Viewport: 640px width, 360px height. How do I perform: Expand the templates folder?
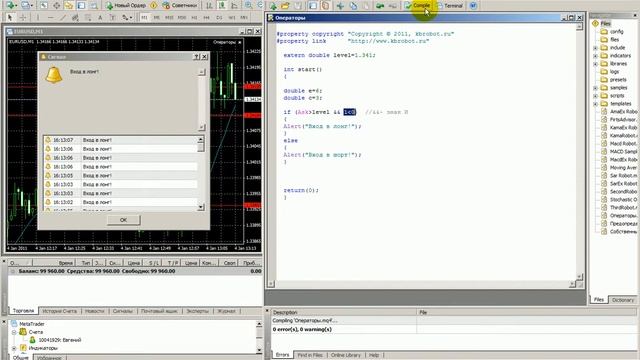click(x=595, y=104)
